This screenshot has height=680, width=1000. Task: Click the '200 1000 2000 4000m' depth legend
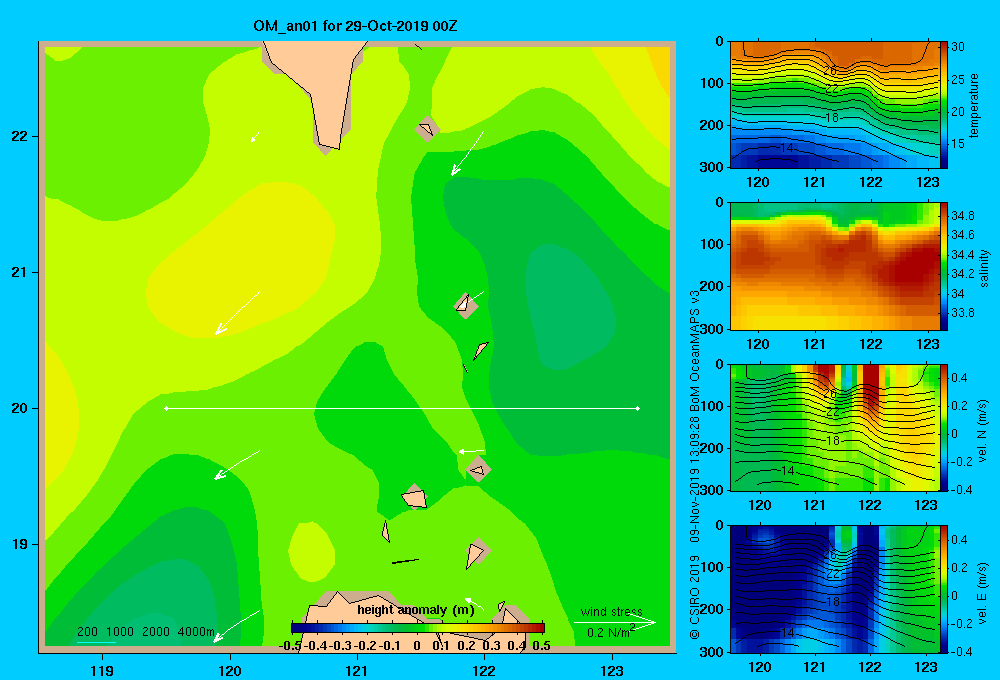146,632
